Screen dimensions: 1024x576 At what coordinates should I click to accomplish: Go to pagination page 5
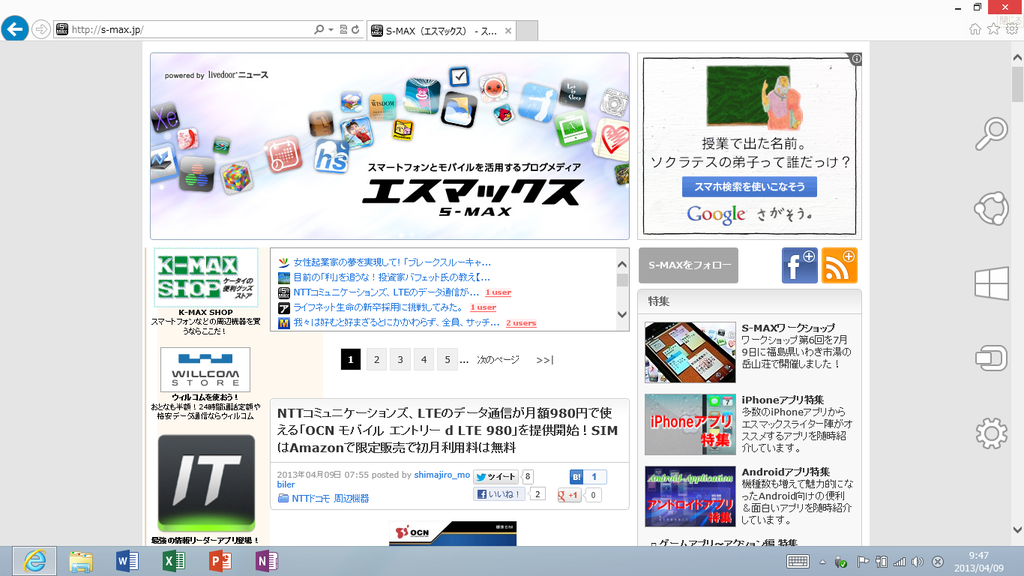(447, 359)
